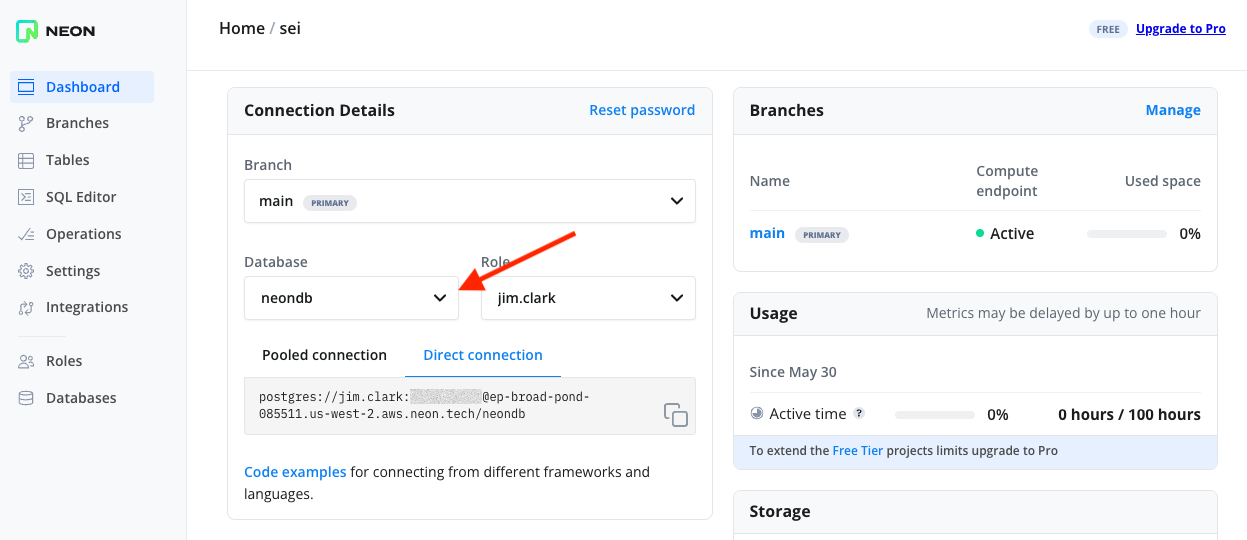Screen dimensions: 1247x540
Task: Open the Database dropdown showing neondb
Action: pos(351,298)
